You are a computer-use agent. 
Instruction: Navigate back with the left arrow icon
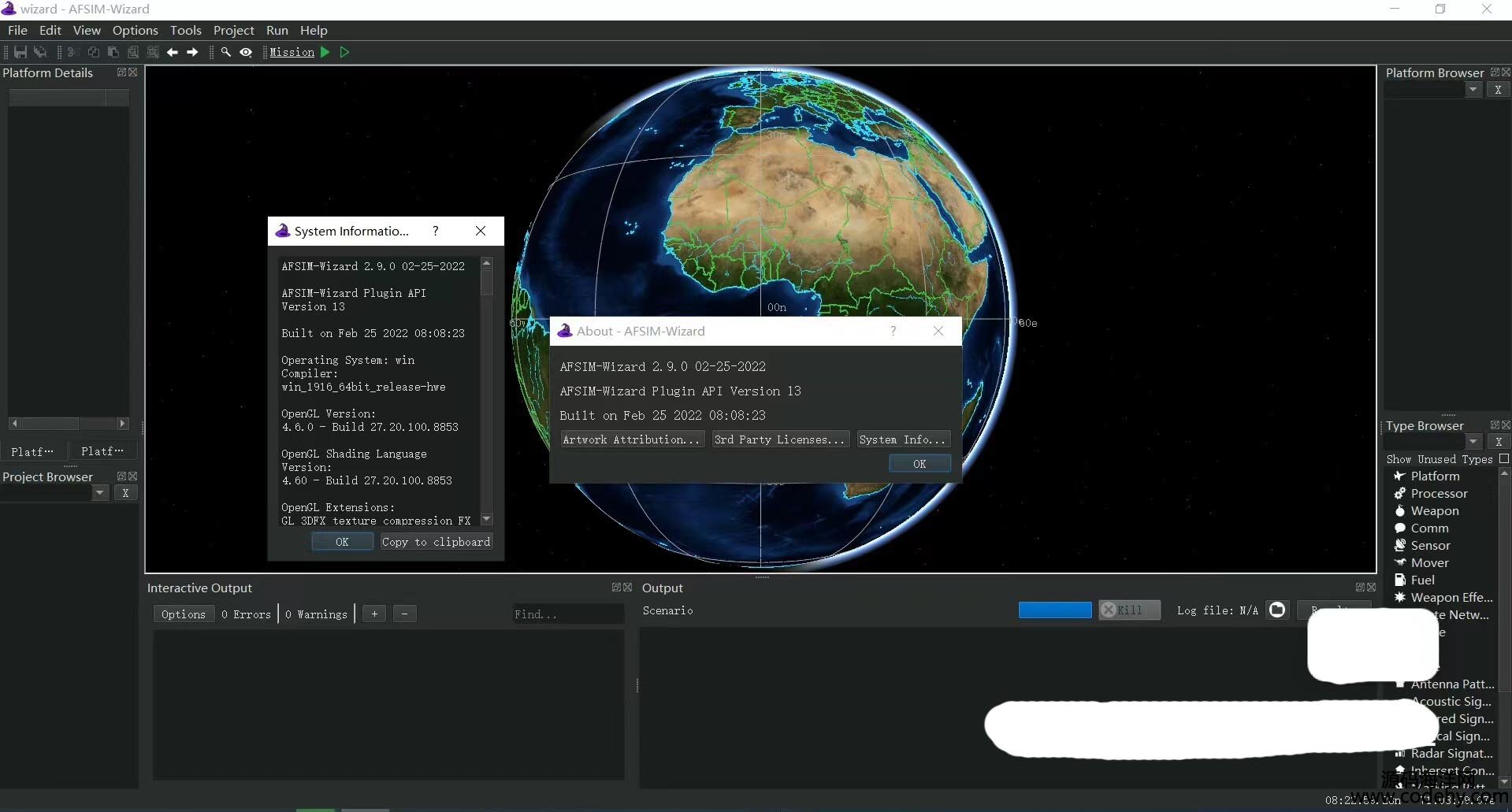(x=173, y=52)
